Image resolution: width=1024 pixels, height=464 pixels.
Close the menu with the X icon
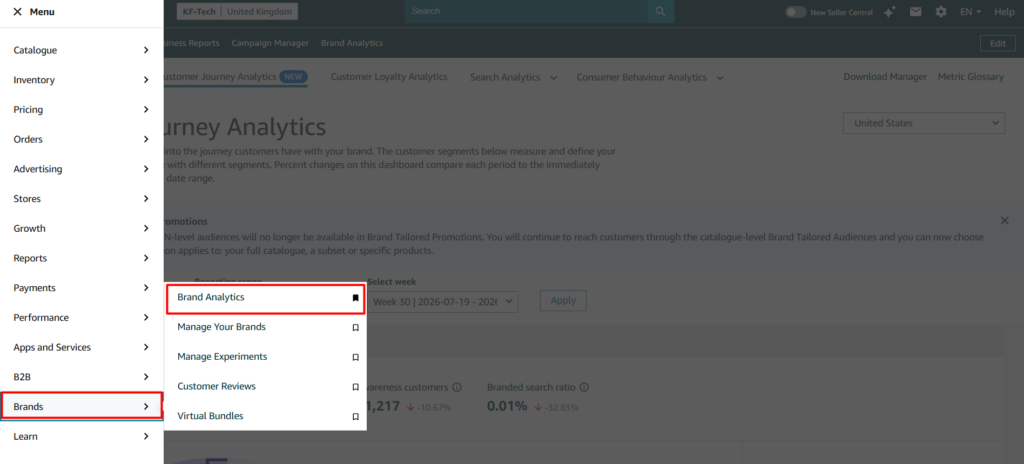[x=18, y=12]
